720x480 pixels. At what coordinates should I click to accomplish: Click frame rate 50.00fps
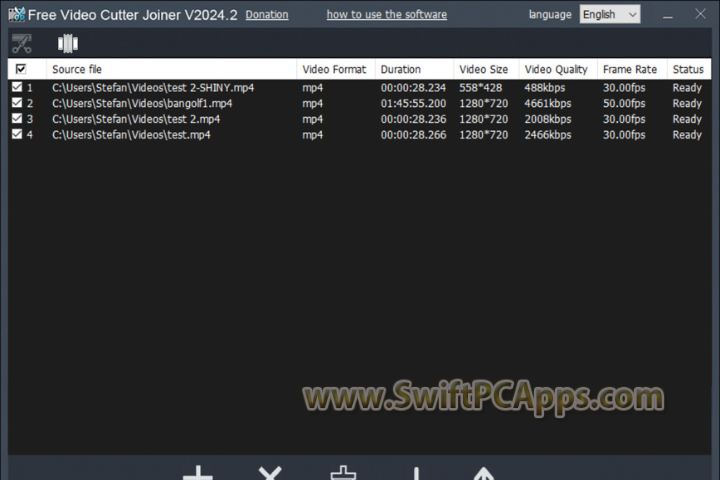[x=624, y=103]
